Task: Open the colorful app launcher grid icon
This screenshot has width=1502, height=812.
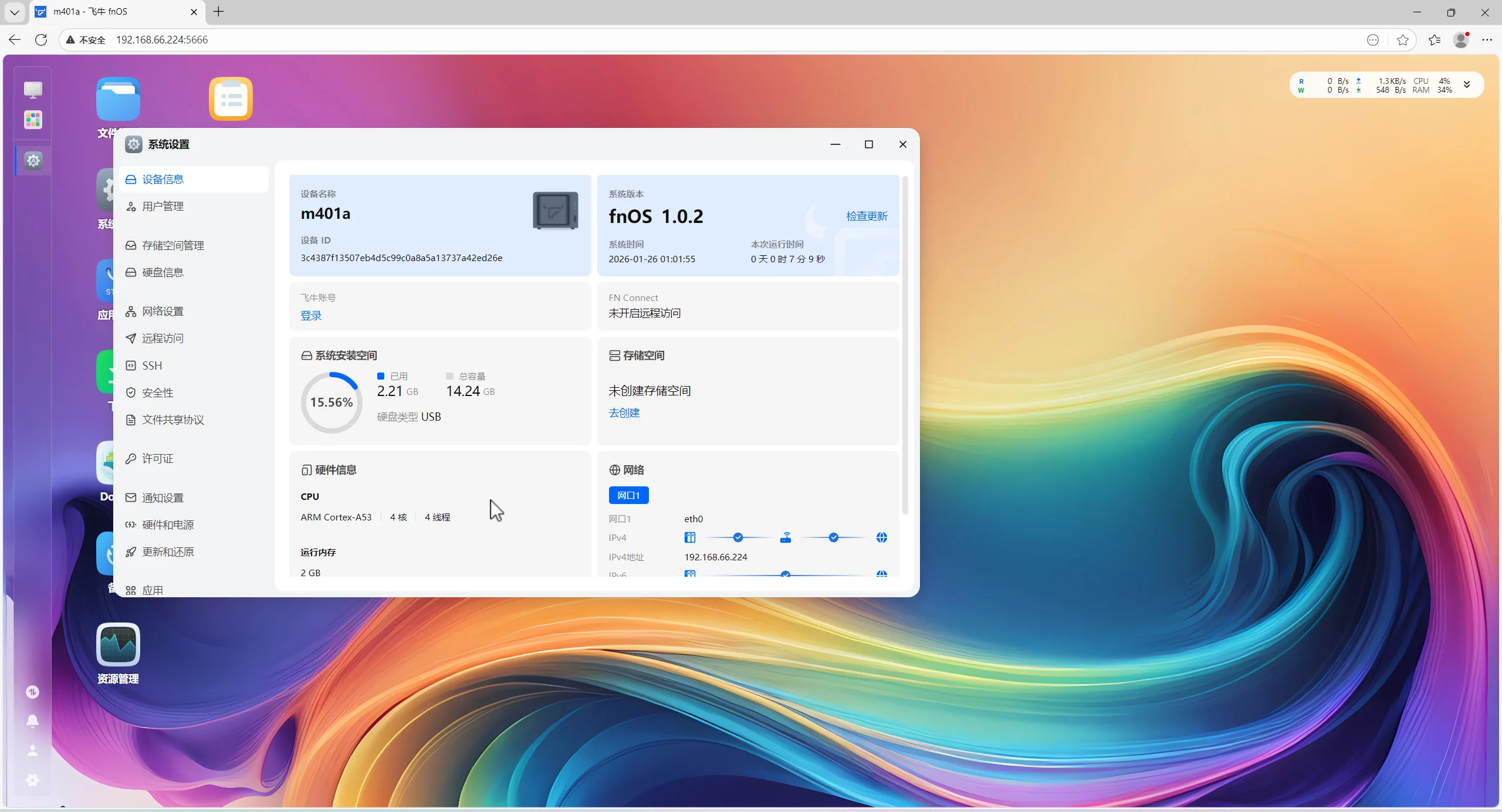Action: pos(33,120)
